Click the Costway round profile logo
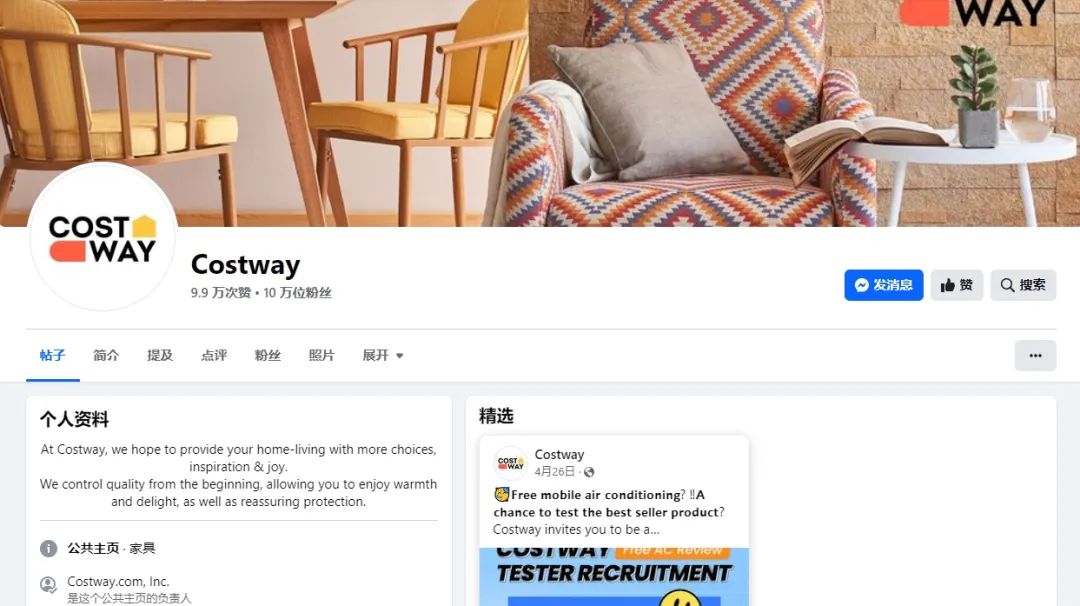 pos(103,238)
